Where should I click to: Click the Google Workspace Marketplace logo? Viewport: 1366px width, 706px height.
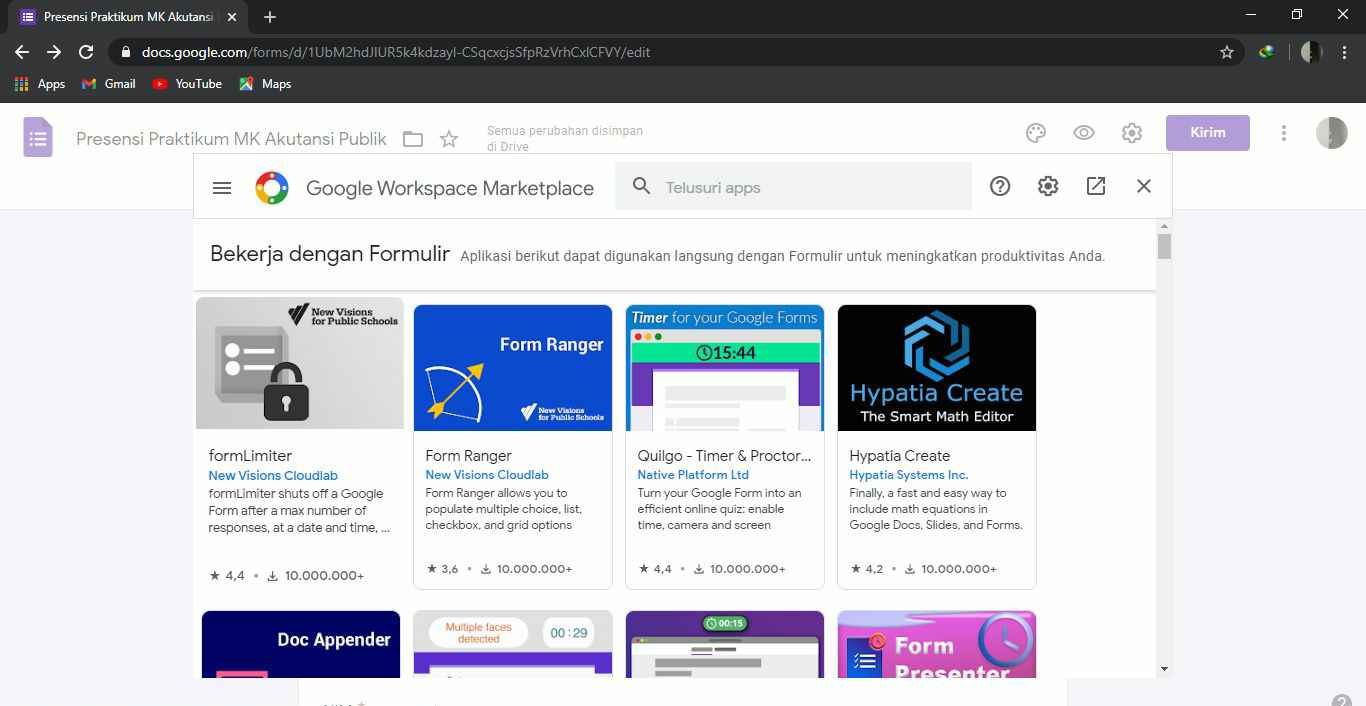[271, 187]
